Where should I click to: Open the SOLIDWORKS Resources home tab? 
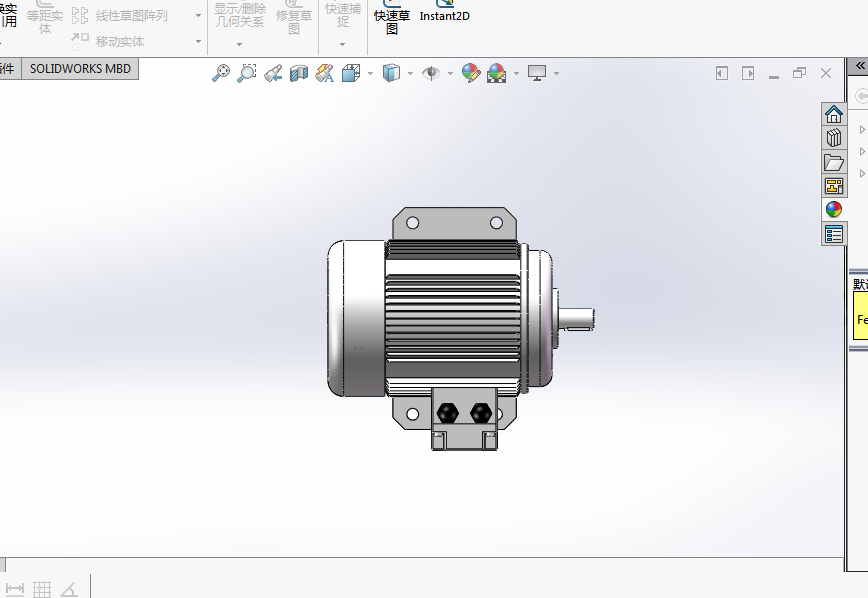point(834,115)
